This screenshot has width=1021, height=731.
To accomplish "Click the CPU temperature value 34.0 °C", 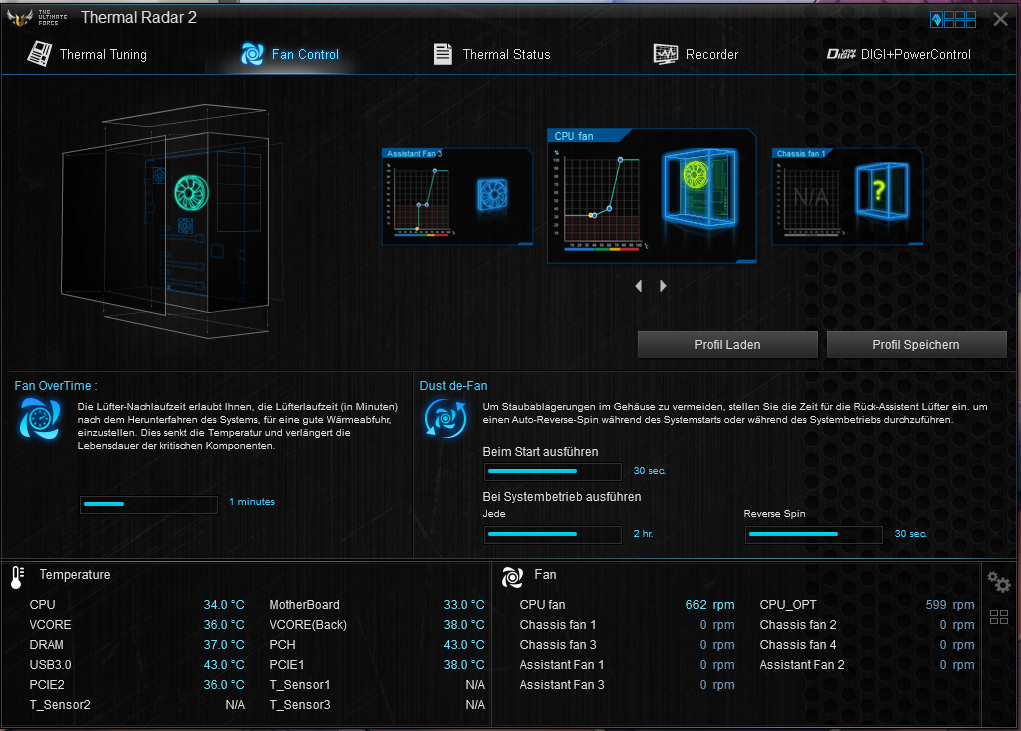I will click(x=224, y=605).
